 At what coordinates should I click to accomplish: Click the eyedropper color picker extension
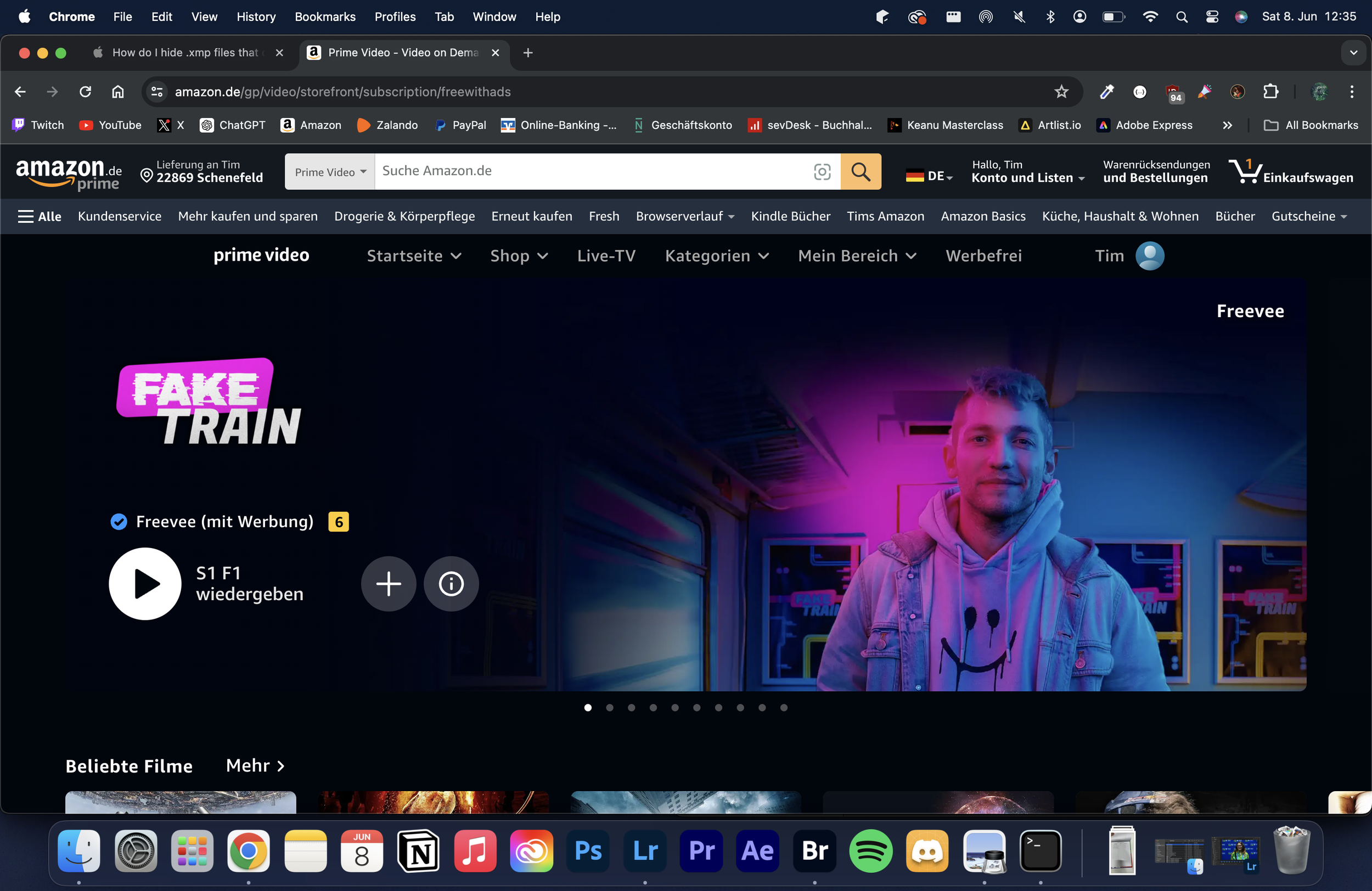pyautogui.click(x=1107, y=92)
